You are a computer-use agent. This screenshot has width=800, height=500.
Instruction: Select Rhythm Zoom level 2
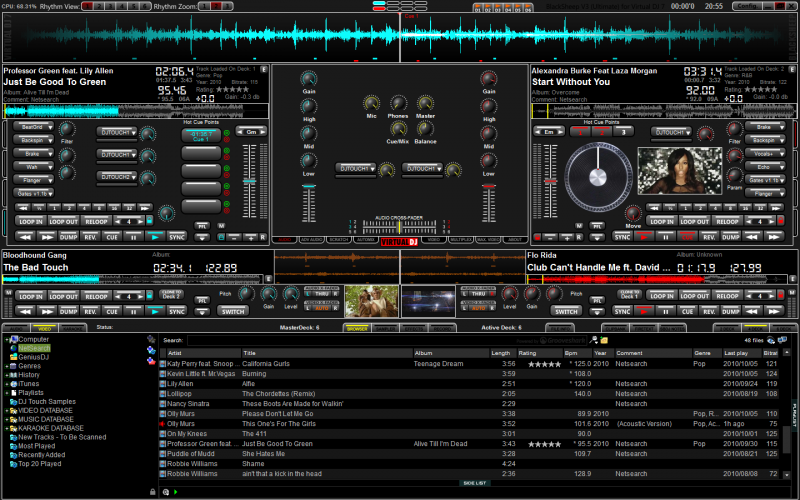click(x=215, y=6)
